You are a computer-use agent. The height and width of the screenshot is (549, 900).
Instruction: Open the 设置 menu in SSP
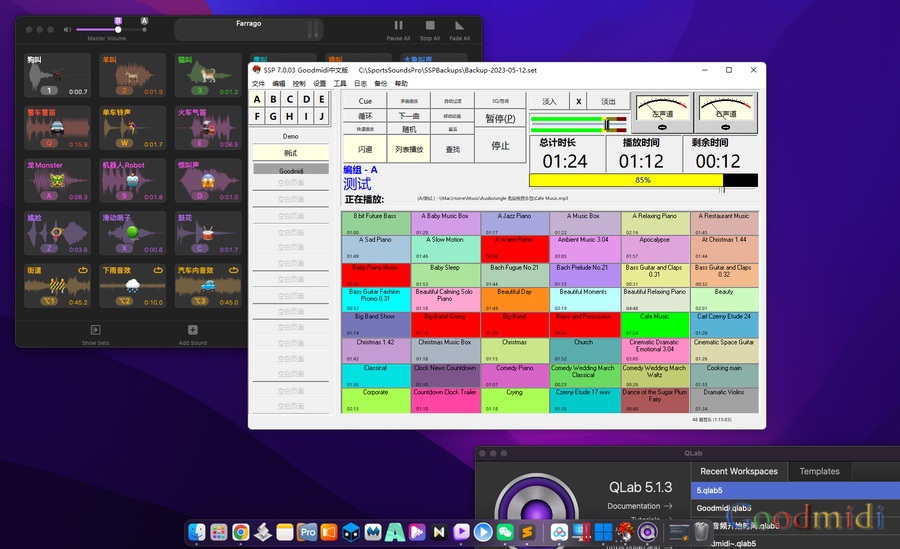(320, 84)
